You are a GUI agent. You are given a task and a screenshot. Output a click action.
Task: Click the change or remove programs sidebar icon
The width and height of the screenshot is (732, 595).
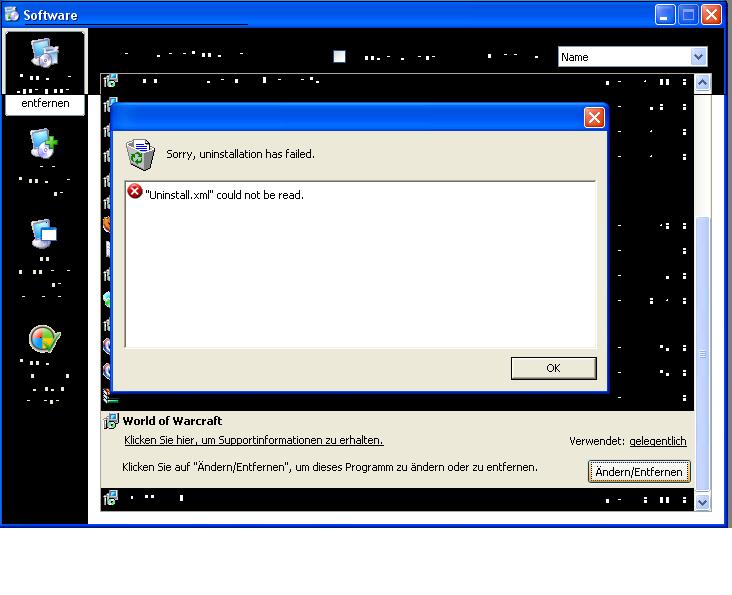[x=45, y=55]
